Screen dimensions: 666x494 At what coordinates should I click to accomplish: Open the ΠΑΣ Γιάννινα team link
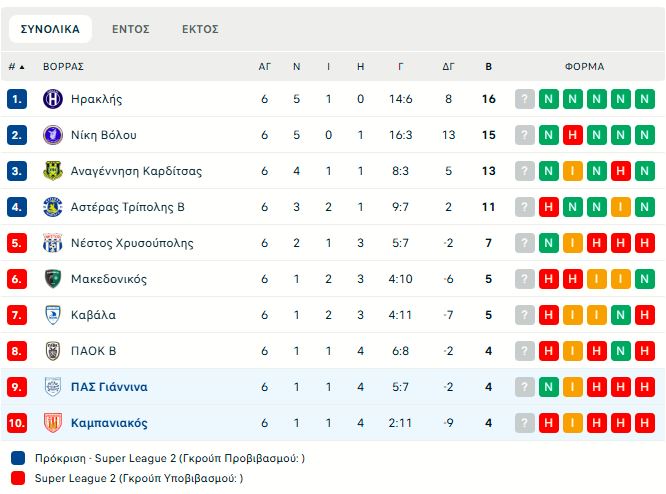click(109, 387)
